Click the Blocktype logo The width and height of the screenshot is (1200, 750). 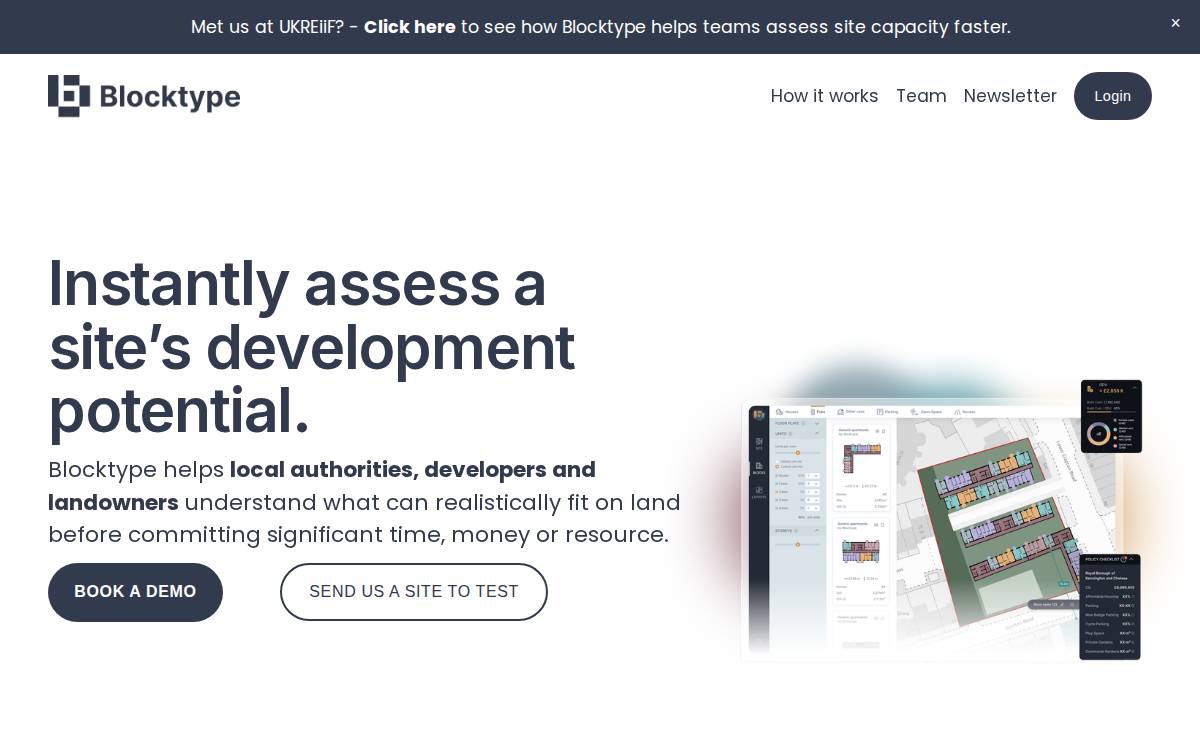(x=144, y=96)
